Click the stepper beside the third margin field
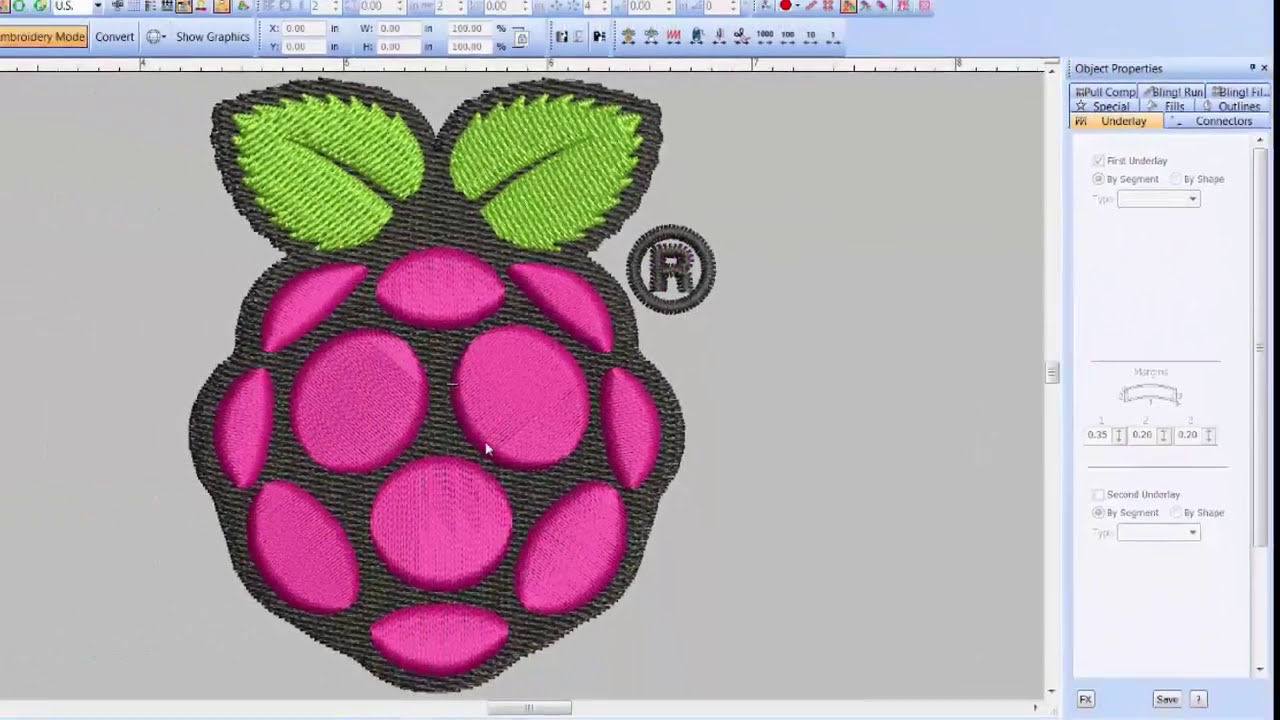This screenshot has width=1280, height=720. click(x=1209, y=435)
